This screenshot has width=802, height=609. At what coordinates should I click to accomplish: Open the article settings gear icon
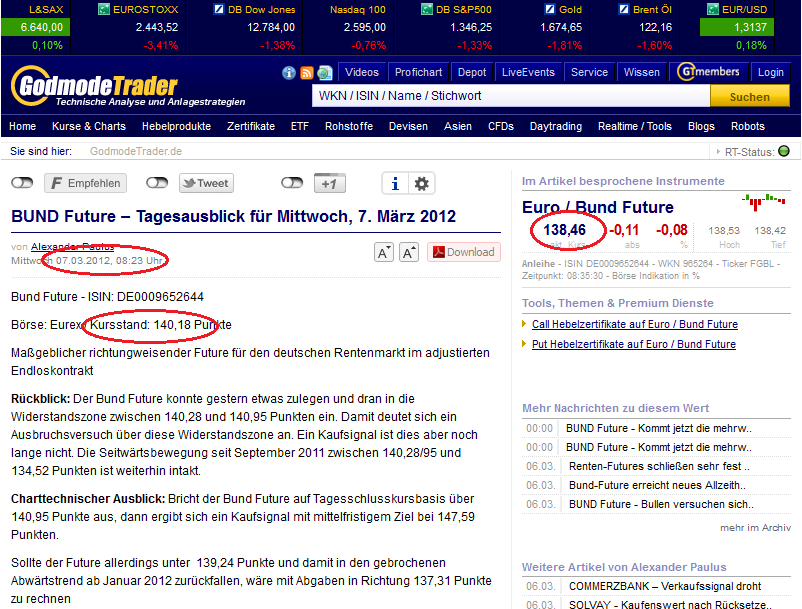(422, 182)
